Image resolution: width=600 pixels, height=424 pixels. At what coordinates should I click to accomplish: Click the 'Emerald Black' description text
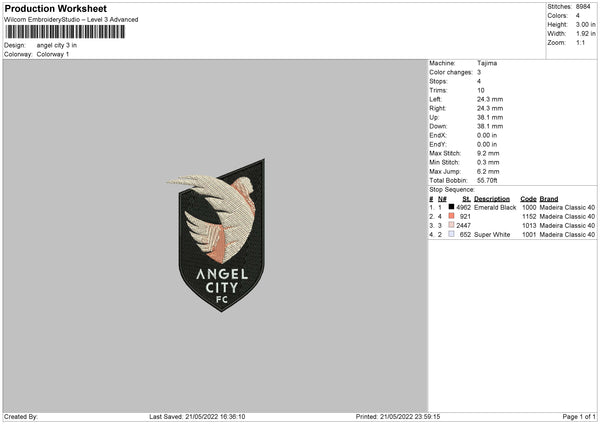point(495,207)
